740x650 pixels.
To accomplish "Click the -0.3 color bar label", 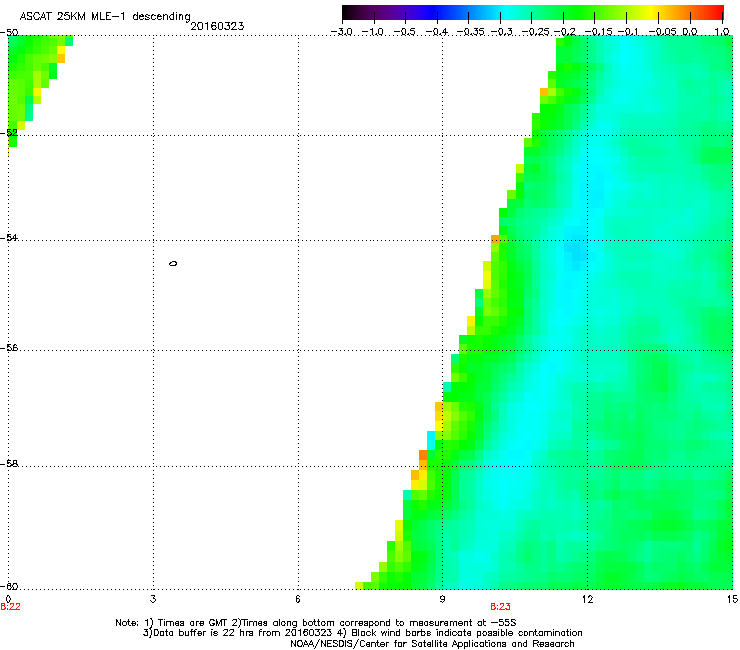I will click(502, 32).
